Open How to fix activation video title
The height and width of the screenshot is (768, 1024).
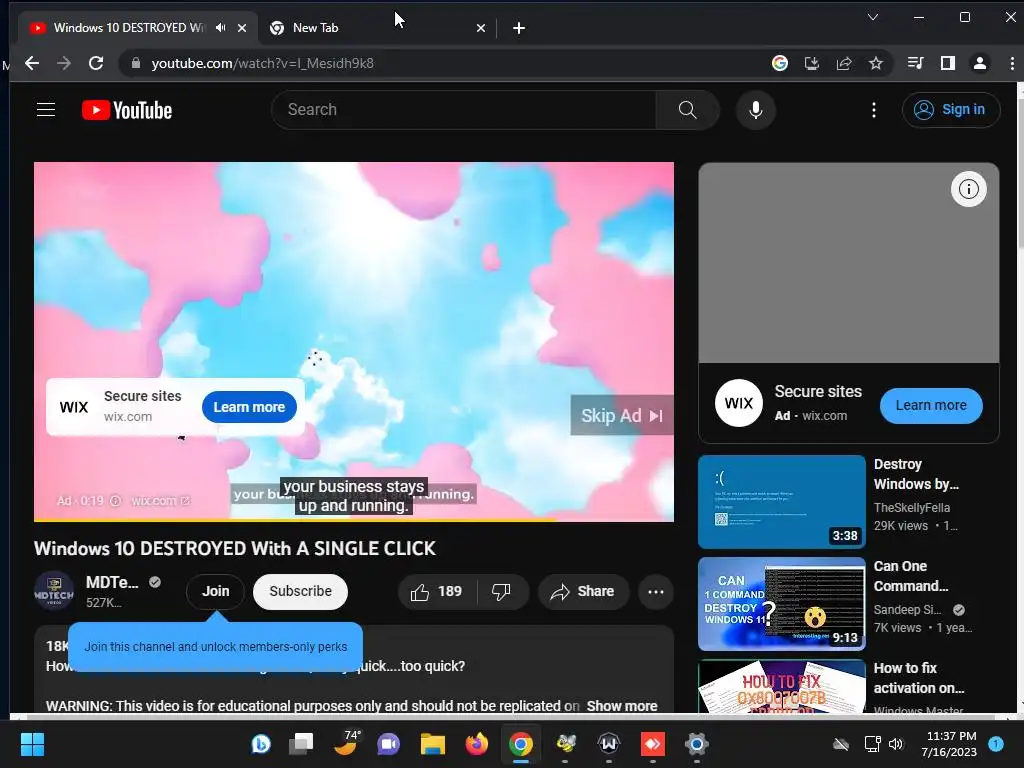click(918, 678)
